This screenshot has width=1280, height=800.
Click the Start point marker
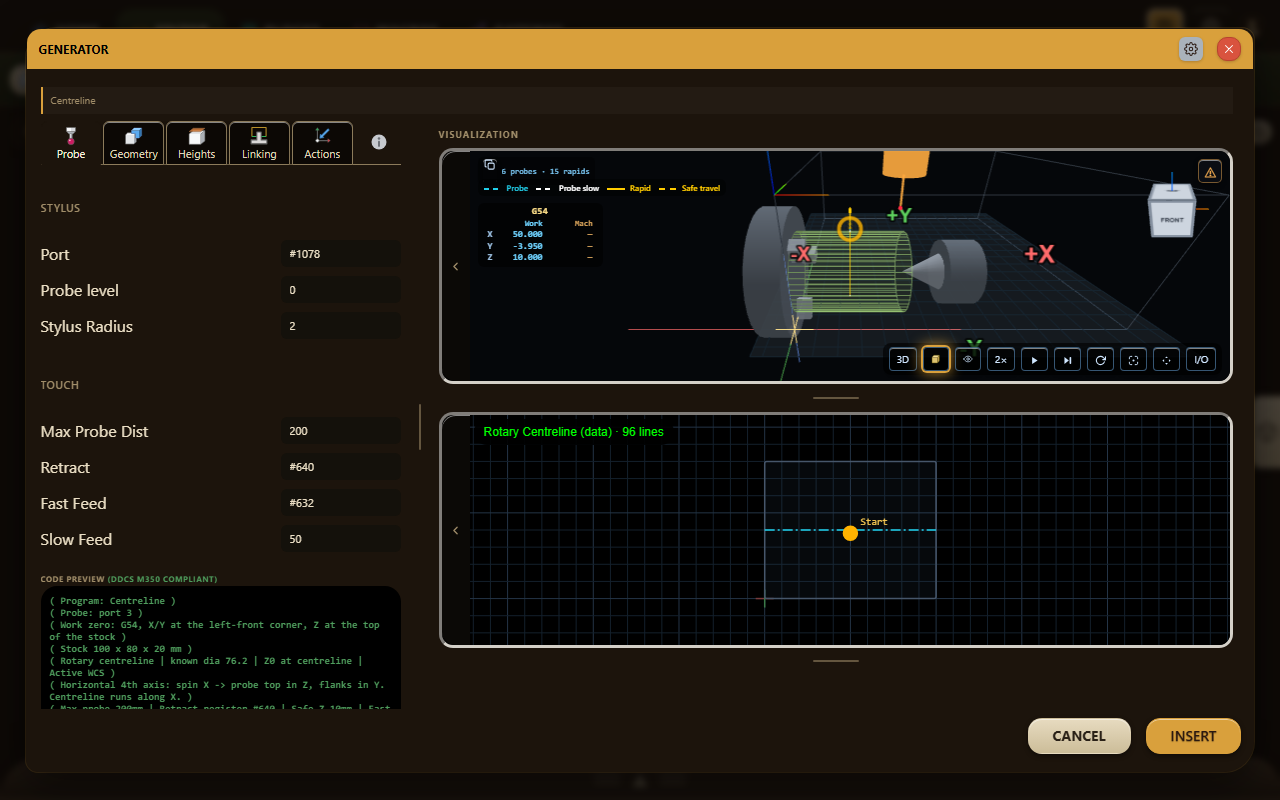850,533
